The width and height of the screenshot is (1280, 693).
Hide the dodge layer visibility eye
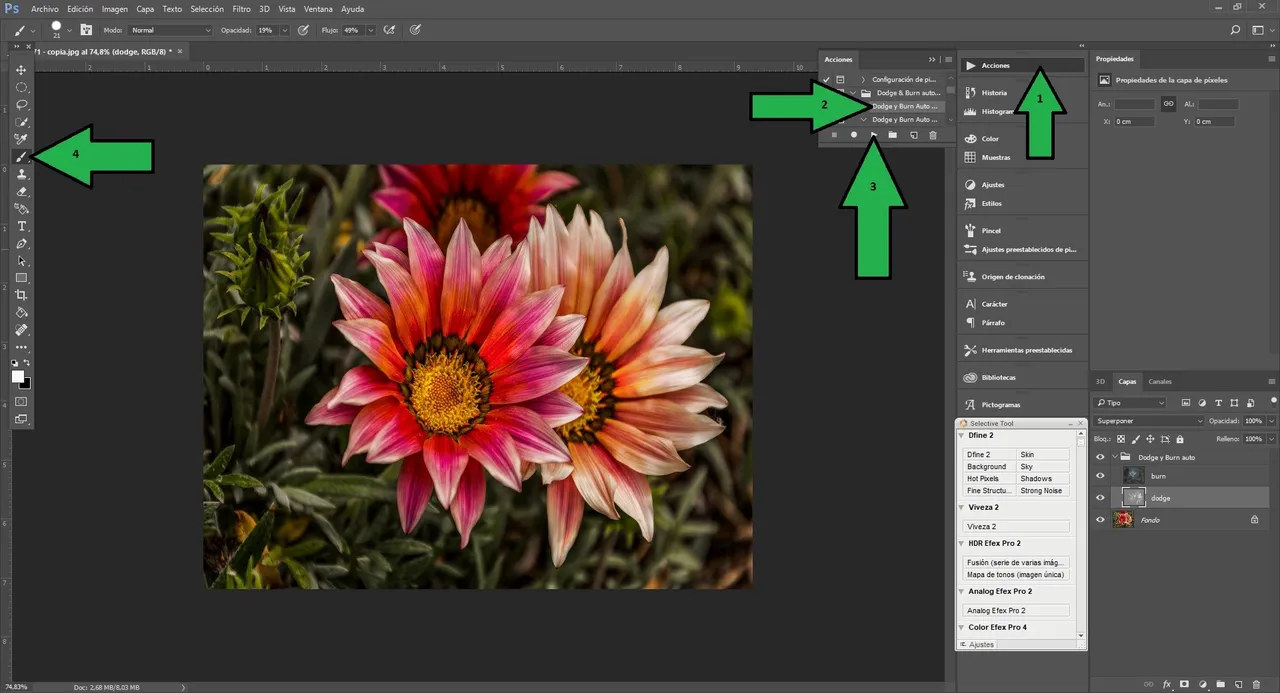tap(1100, 498)
